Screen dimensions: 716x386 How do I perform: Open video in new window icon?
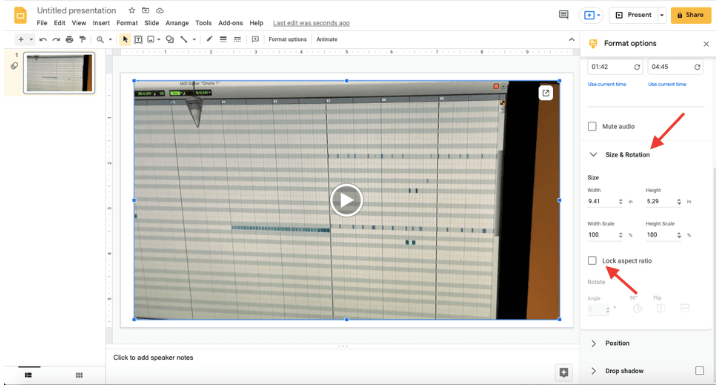pos(546,93)
